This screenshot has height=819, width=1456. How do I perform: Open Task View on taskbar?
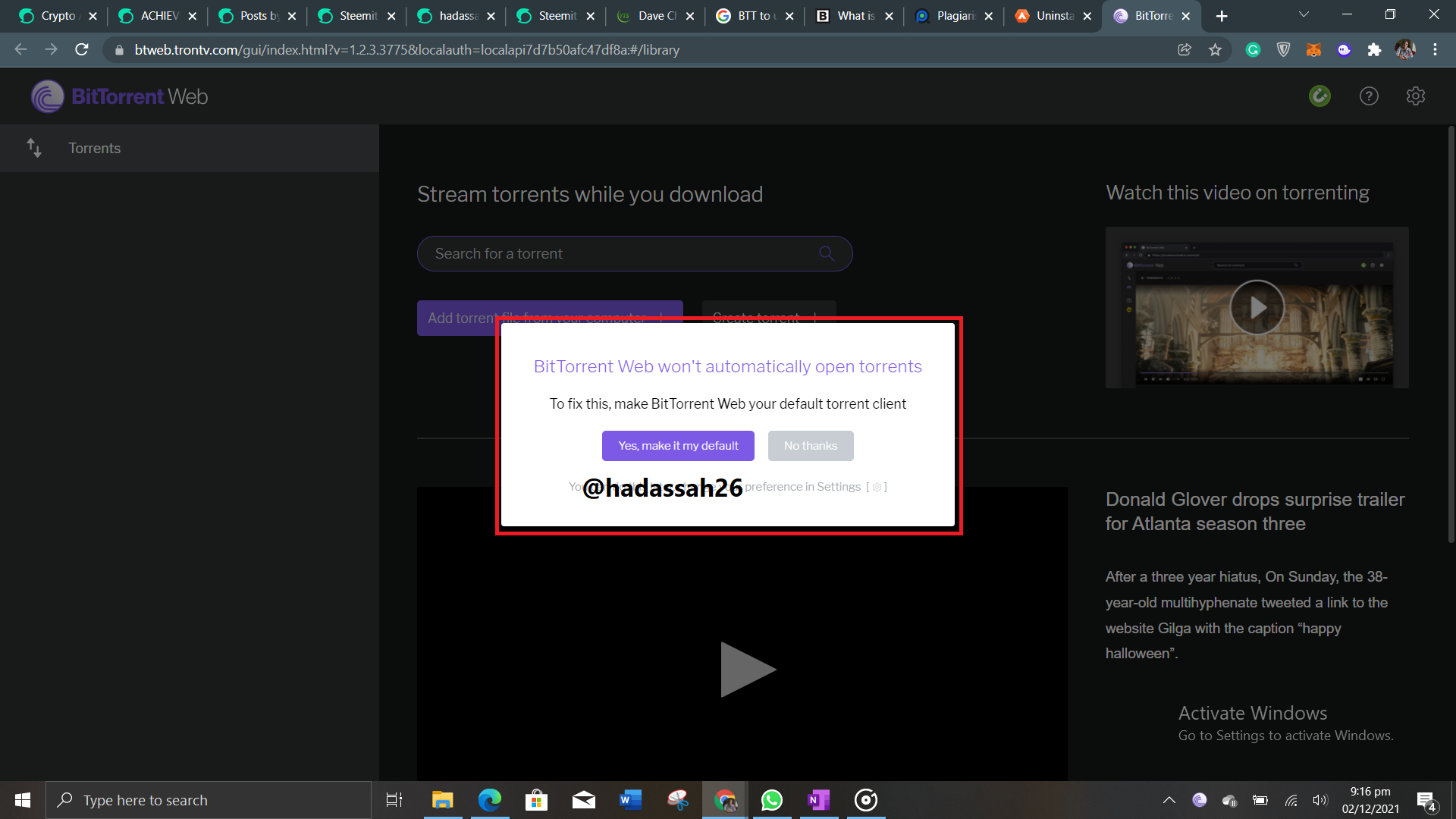pos(394,800)
